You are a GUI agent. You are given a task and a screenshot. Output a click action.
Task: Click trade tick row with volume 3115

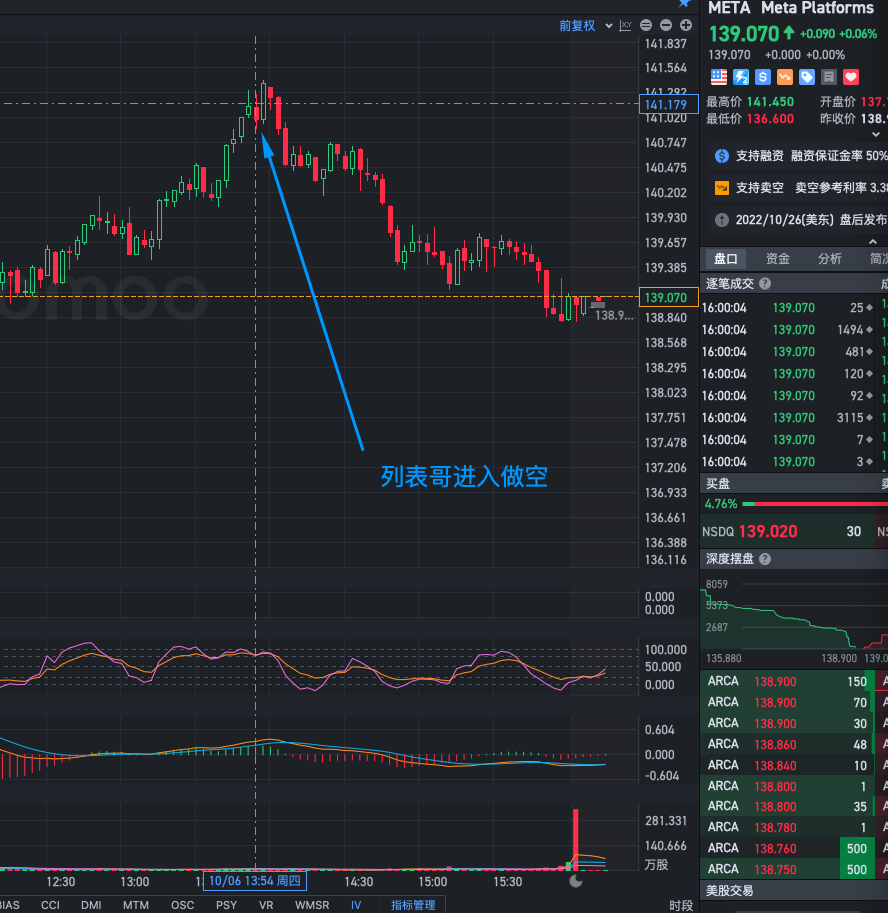(787, 417)
